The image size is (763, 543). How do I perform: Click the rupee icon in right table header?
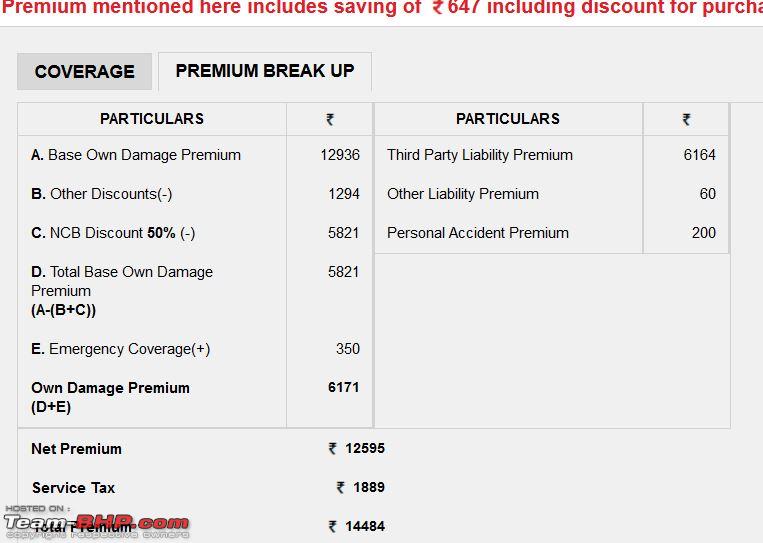[686, 119]
